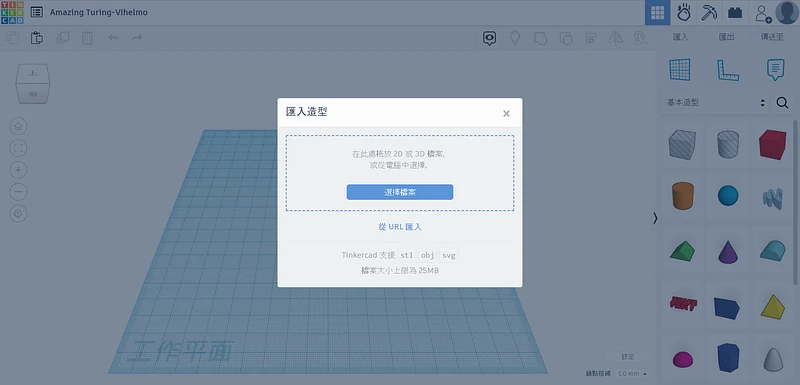The height and width of the screenshot is (385, 800).
Task: Open the 基本造型 shapes dropdown
Action: click(x=715, y=102)
